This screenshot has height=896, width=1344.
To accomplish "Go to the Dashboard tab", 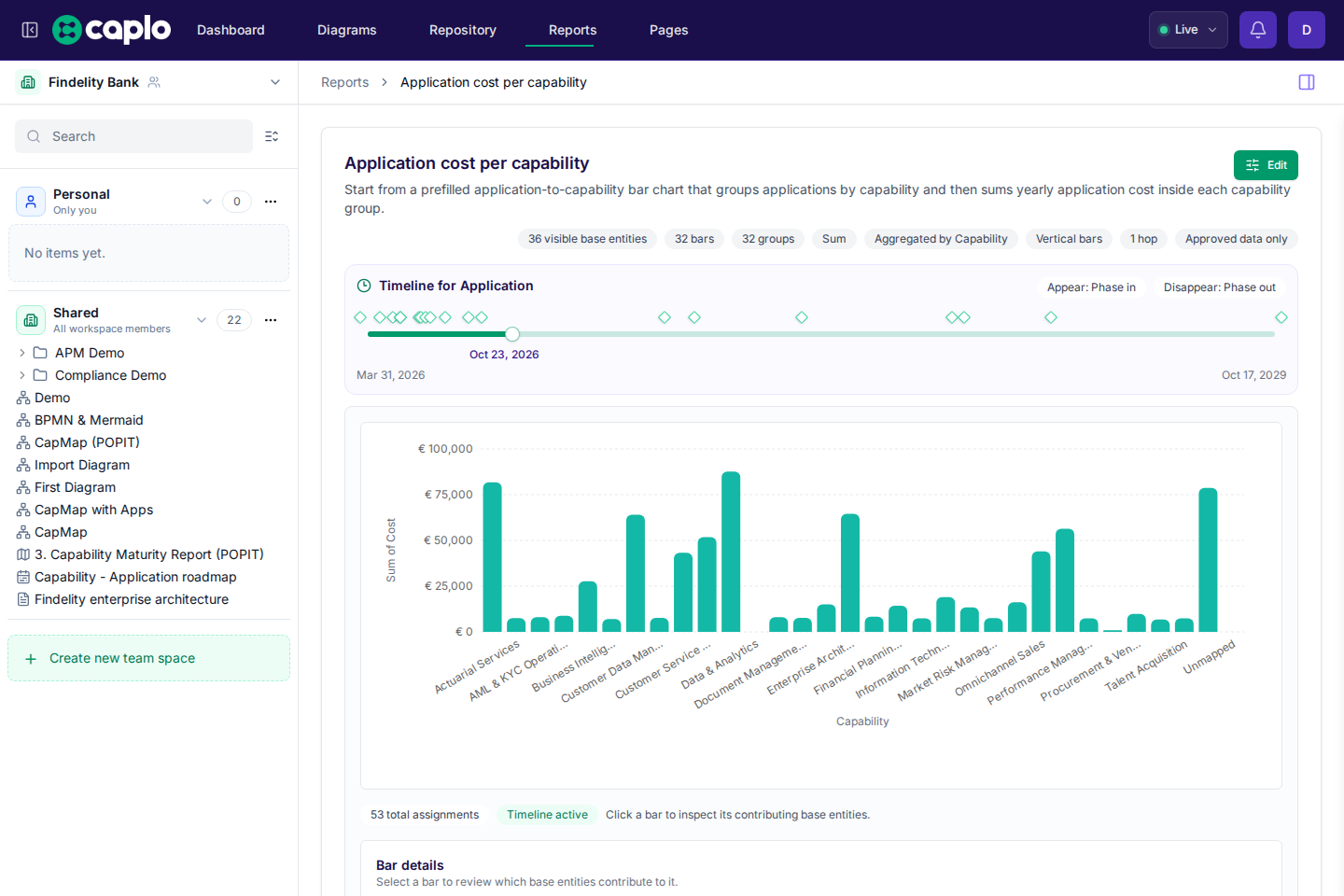I will point(231,30).
